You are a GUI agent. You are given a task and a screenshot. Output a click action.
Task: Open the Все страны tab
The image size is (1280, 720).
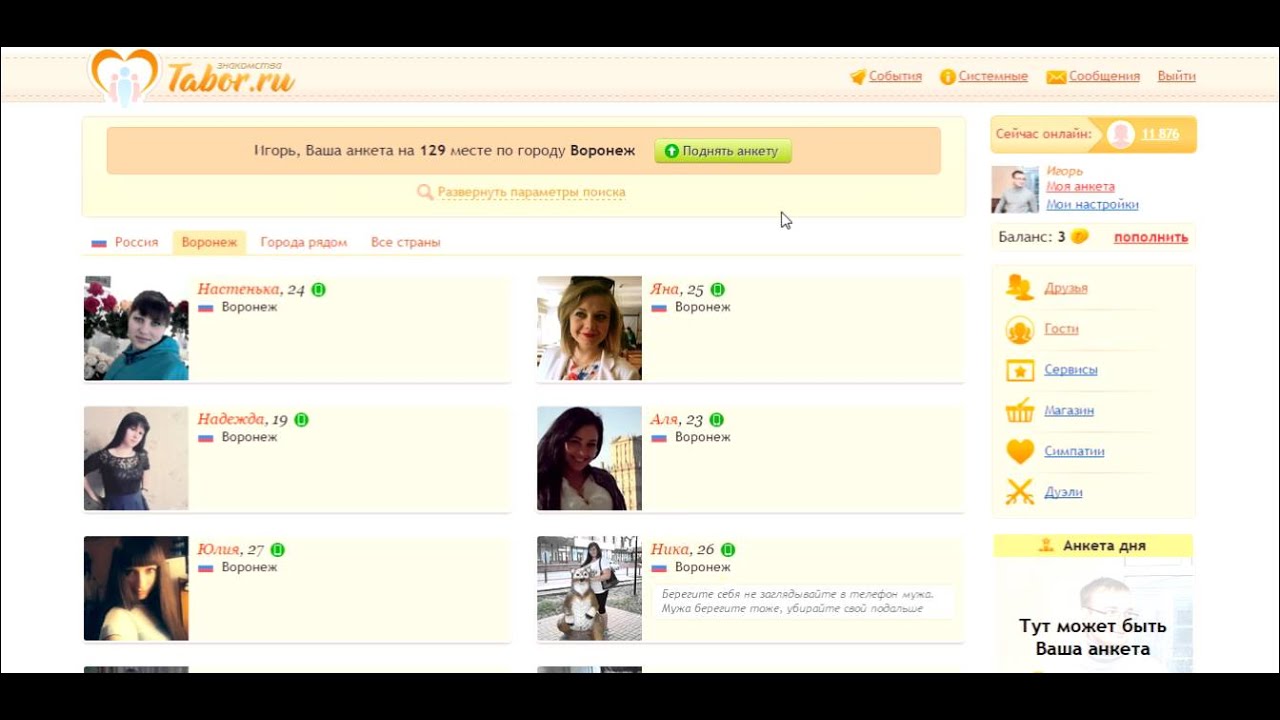405,242
